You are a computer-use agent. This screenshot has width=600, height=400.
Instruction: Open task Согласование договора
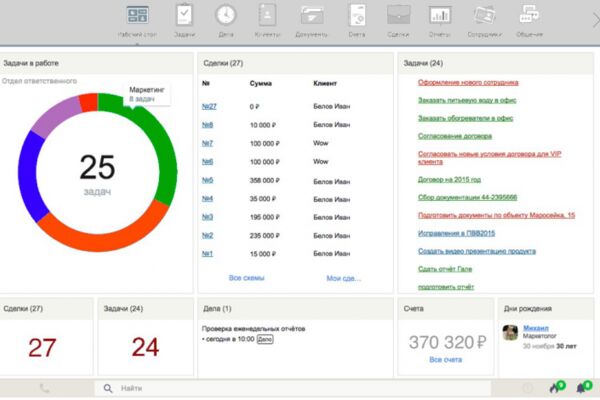tap(455, 136)
